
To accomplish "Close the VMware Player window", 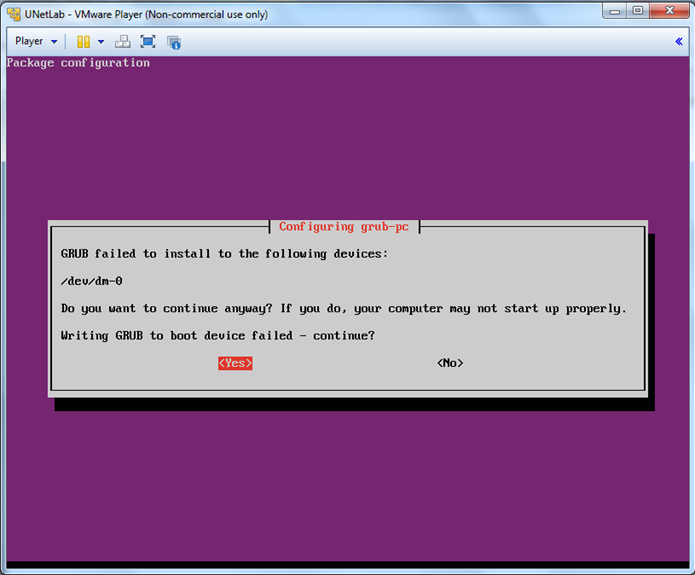I will click(670, 11).
